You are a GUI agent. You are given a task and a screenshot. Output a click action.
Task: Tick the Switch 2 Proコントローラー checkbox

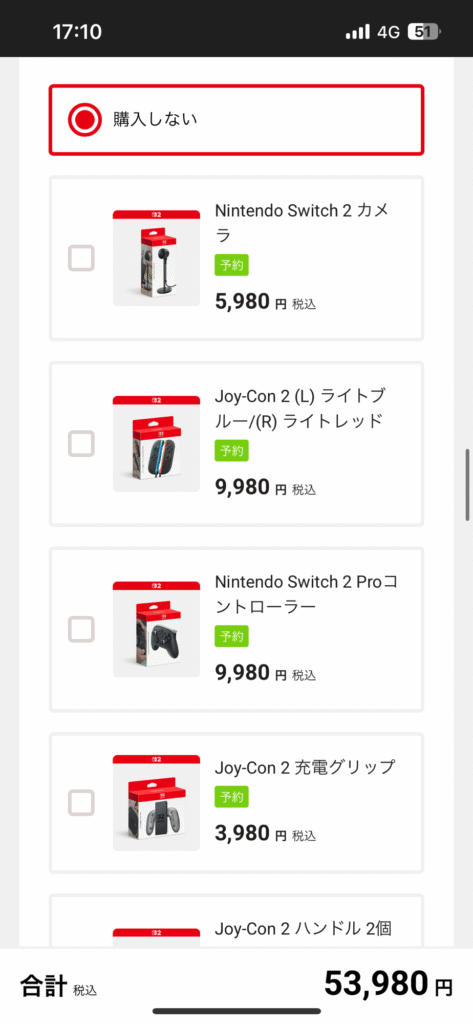[82, 629]
